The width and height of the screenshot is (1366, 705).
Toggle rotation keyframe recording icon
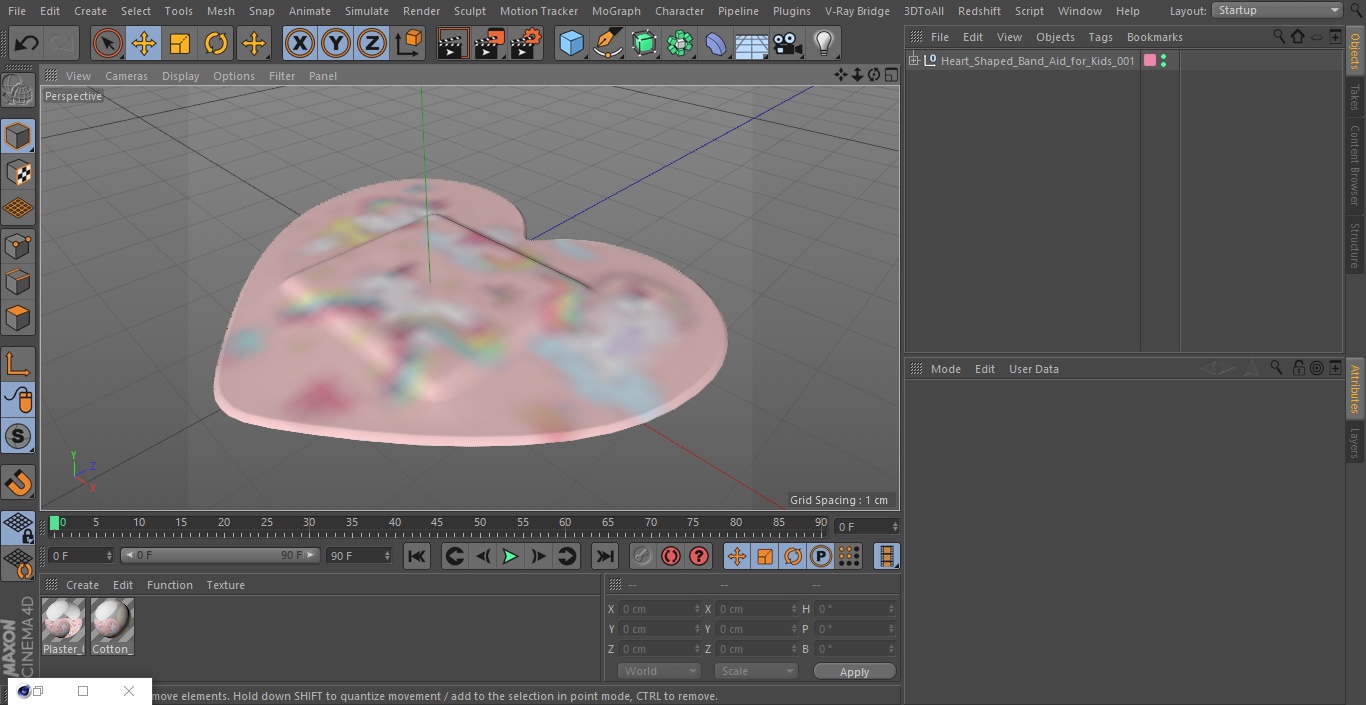point(793,556)
